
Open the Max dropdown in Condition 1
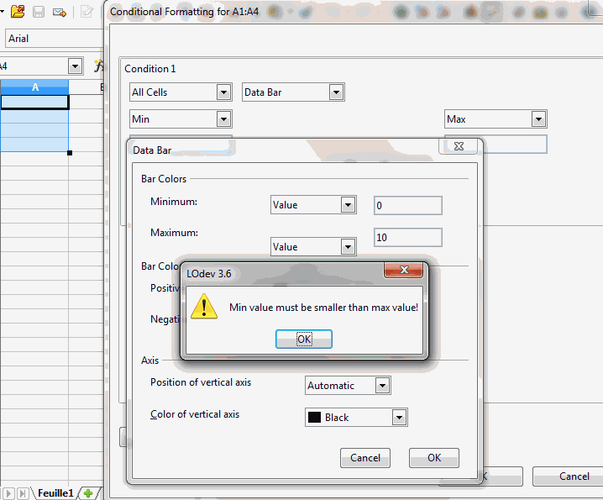495,119
